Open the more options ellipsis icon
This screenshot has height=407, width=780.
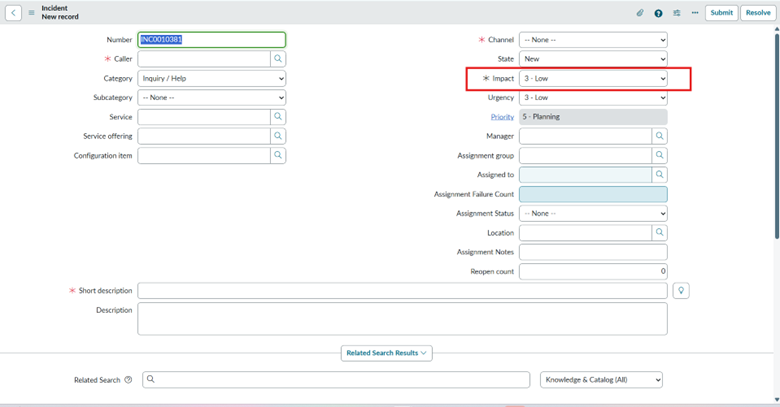695,13
